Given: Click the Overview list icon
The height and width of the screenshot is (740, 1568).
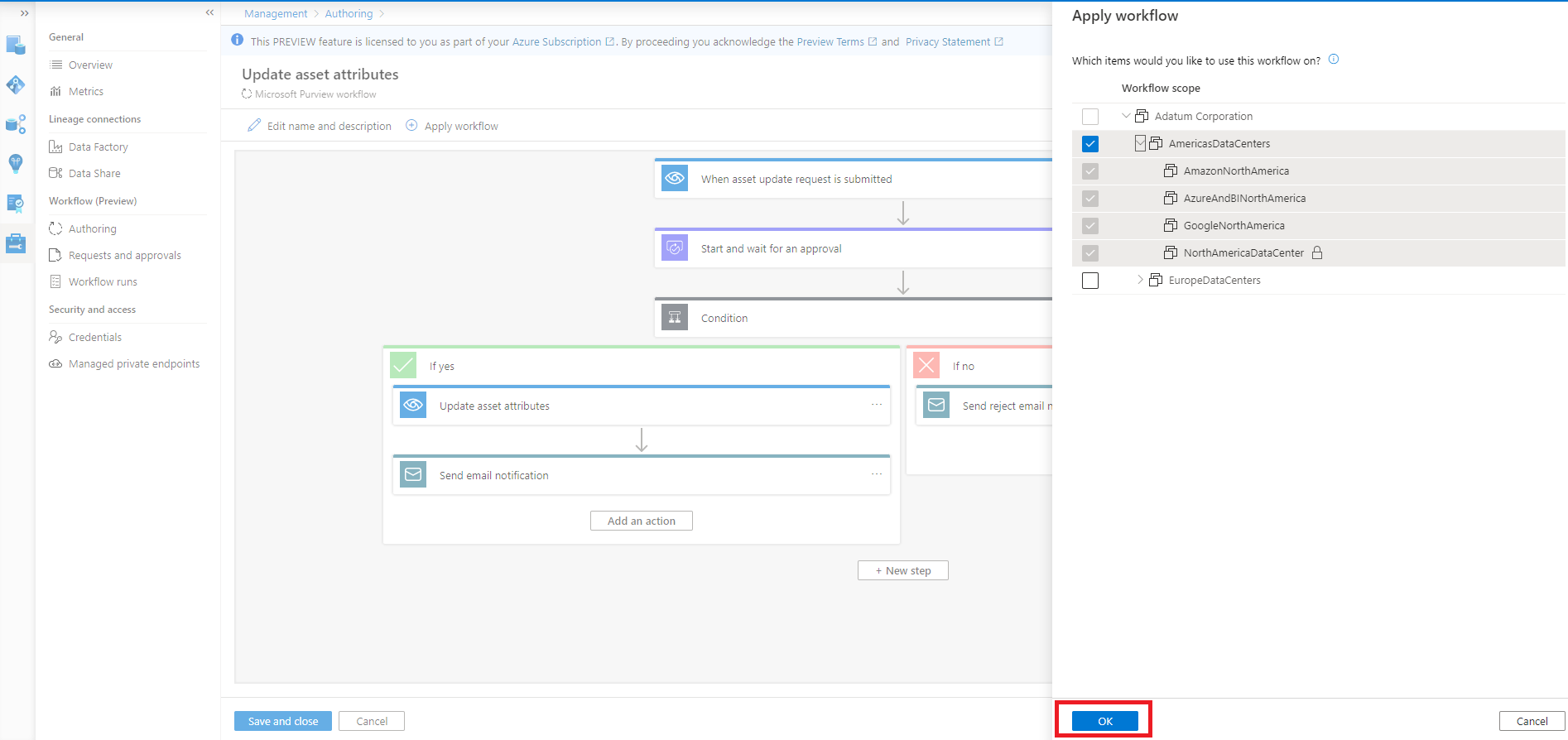Looking at the screenshot, I should (55, 65).
